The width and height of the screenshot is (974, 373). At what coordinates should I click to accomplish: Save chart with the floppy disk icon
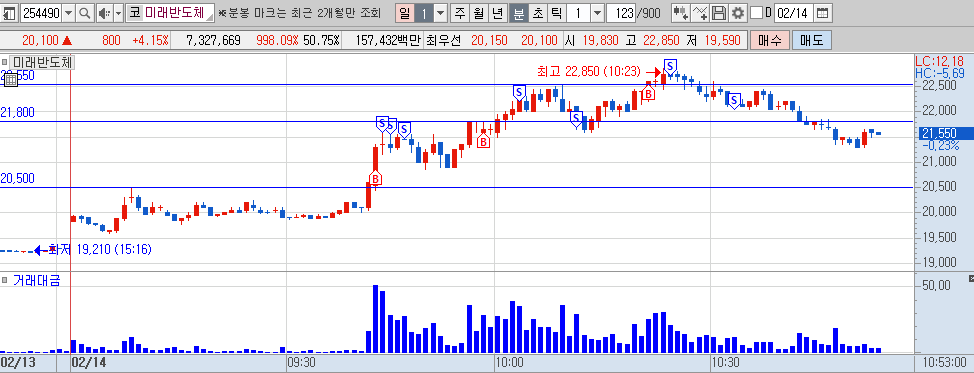[x=719, y=12]
